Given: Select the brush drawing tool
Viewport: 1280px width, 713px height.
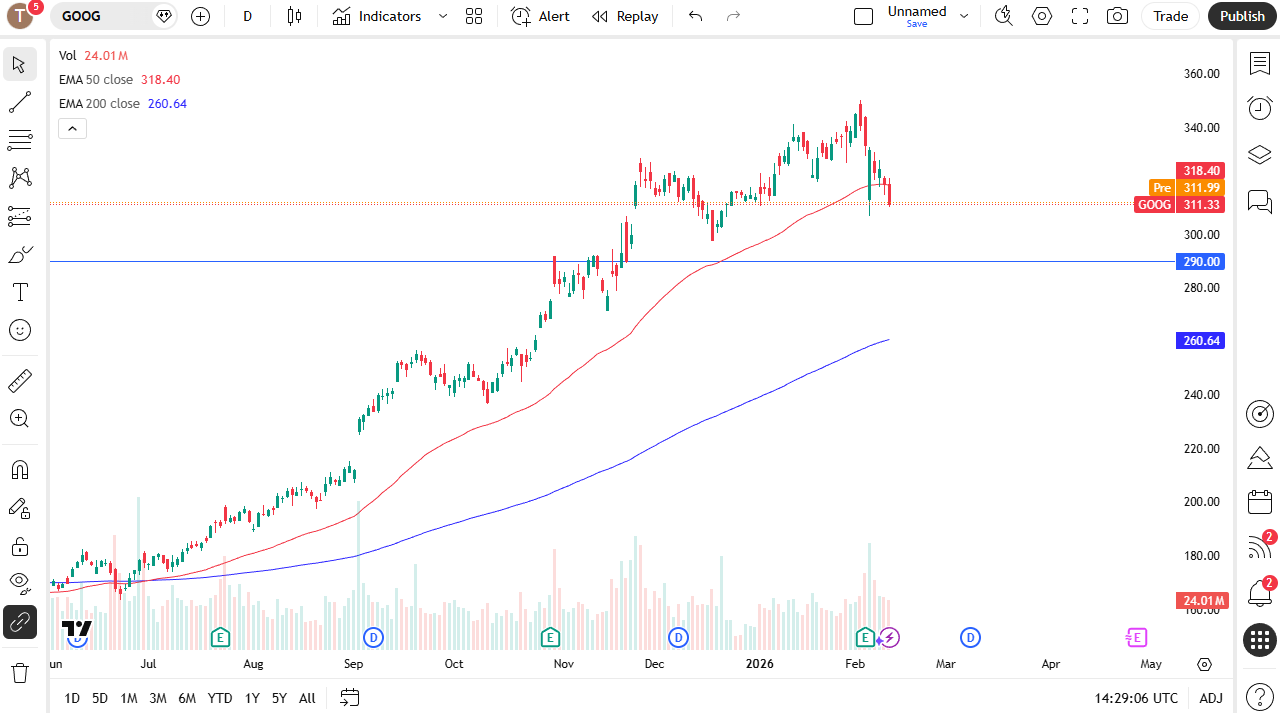Looking at the screenshot, I should [19, 254].
